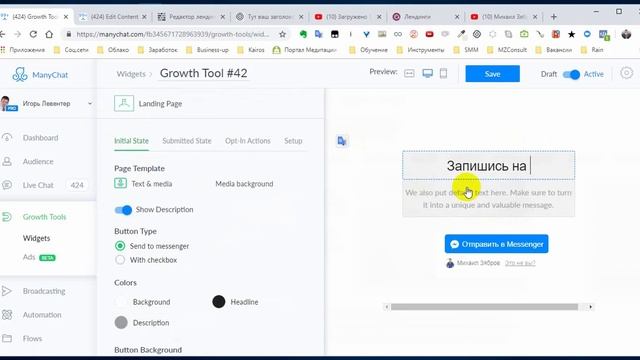Switch to Submitted State tab
Image resolution: width=640 pixels, height=360 pixels.
[187, 141]
